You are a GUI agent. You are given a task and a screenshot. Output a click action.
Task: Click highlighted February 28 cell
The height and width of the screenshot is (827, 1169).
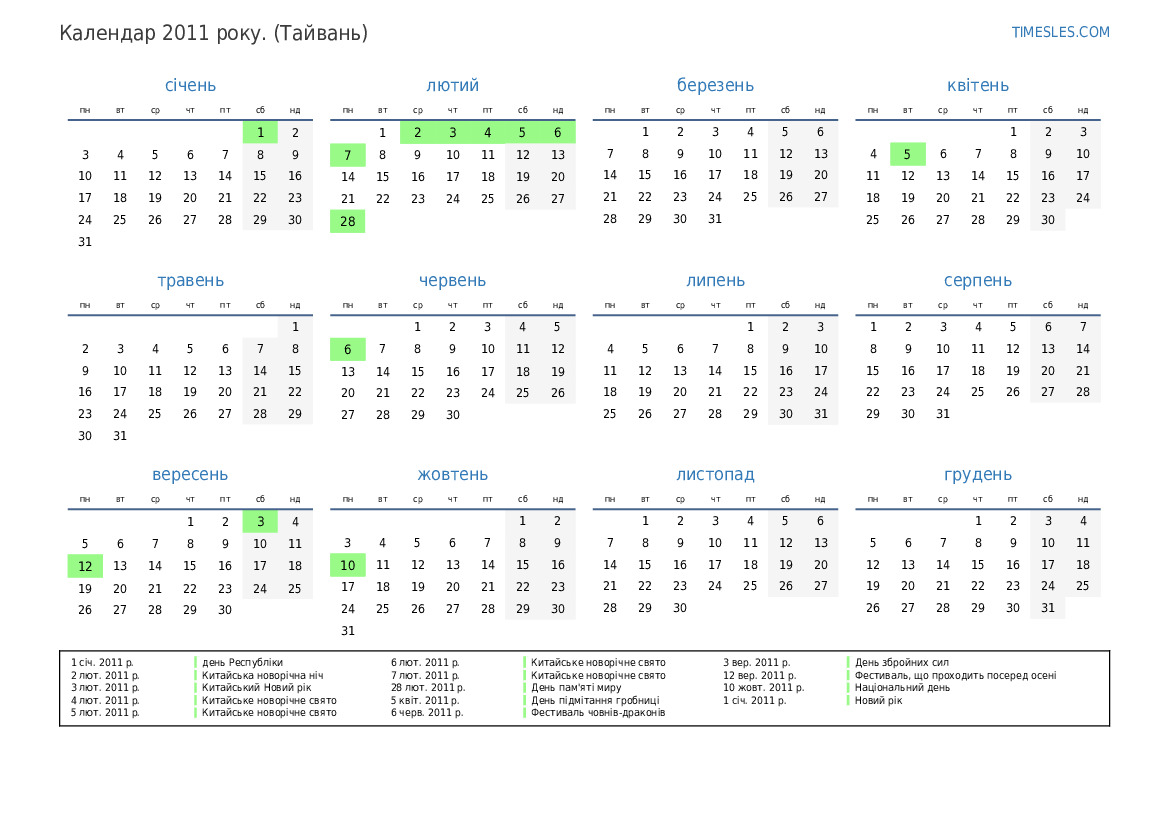[347, 221]
